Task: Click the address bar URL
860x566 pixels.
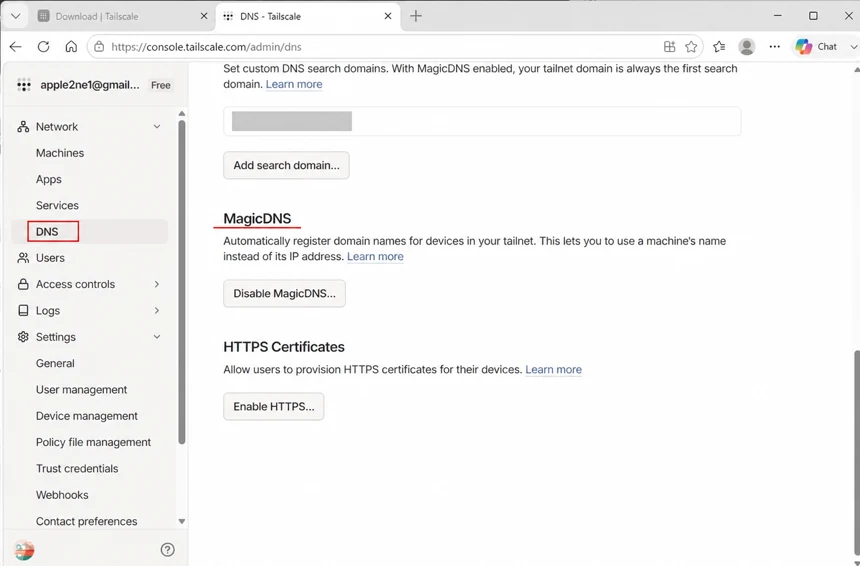Action: coord(206,47)
